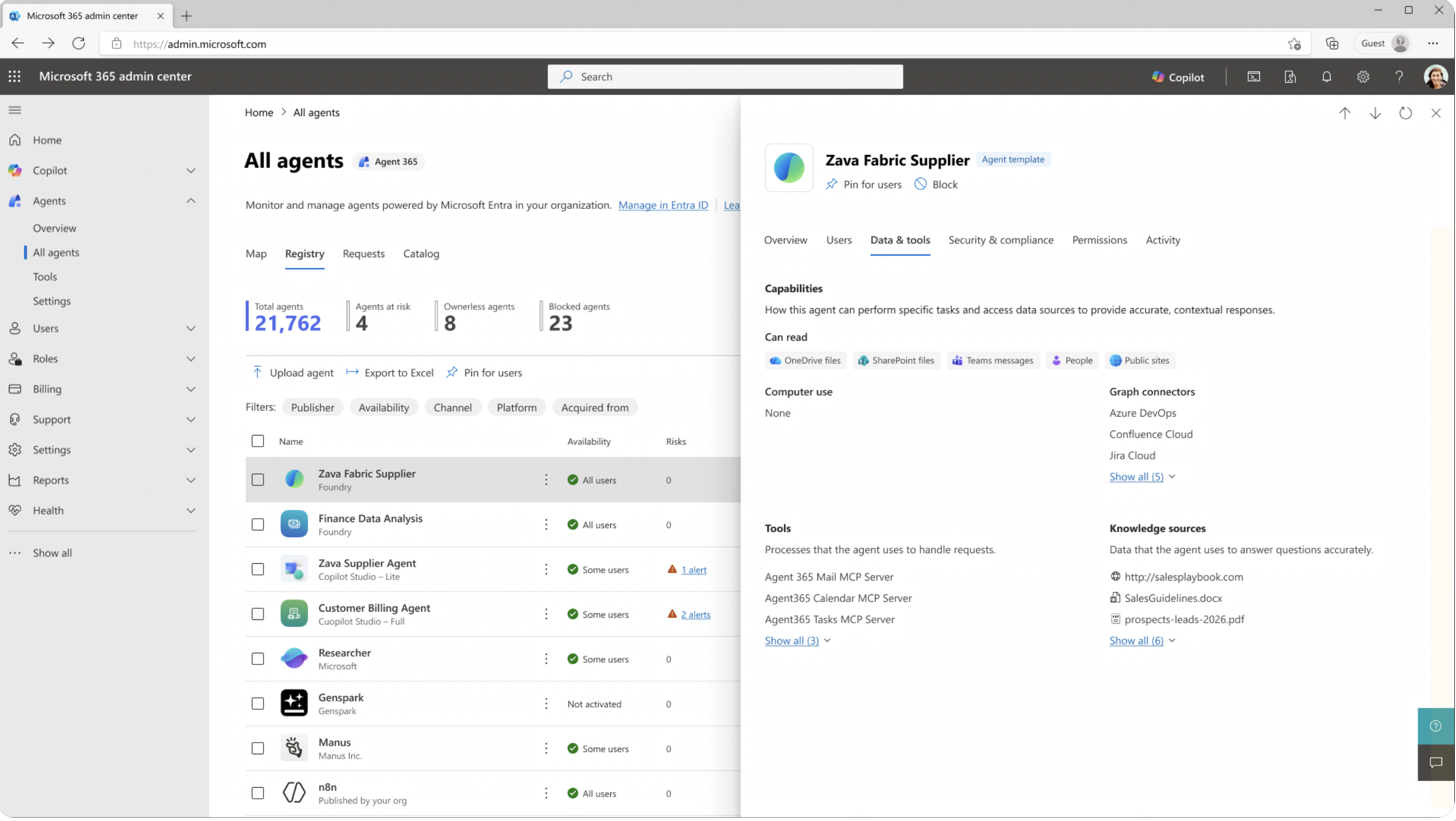Viewport: 1456px width, 821px height.
Task: Expand the Roles navigation section
Action: coord(191,359)
